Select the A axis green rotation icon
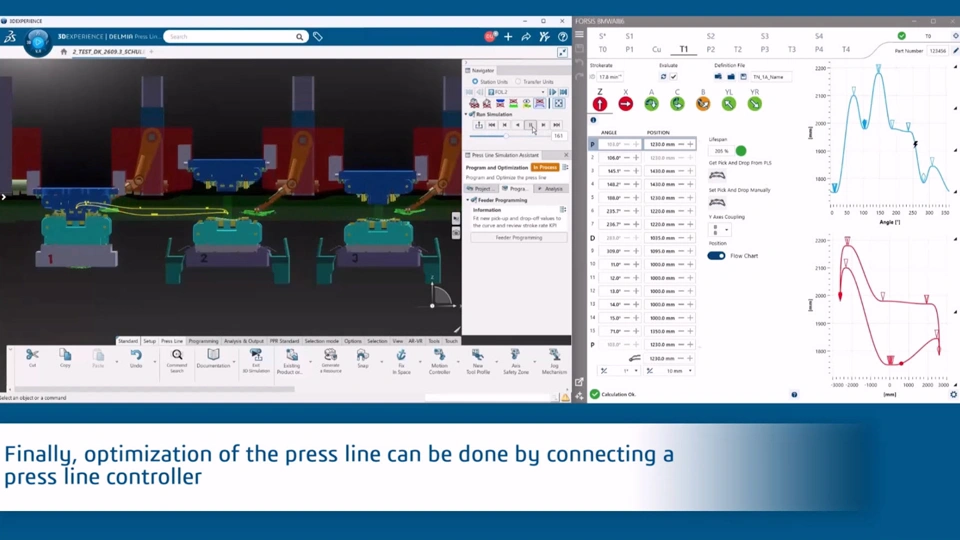This screenshot has width=960, height=540. (x=651, y=104)
